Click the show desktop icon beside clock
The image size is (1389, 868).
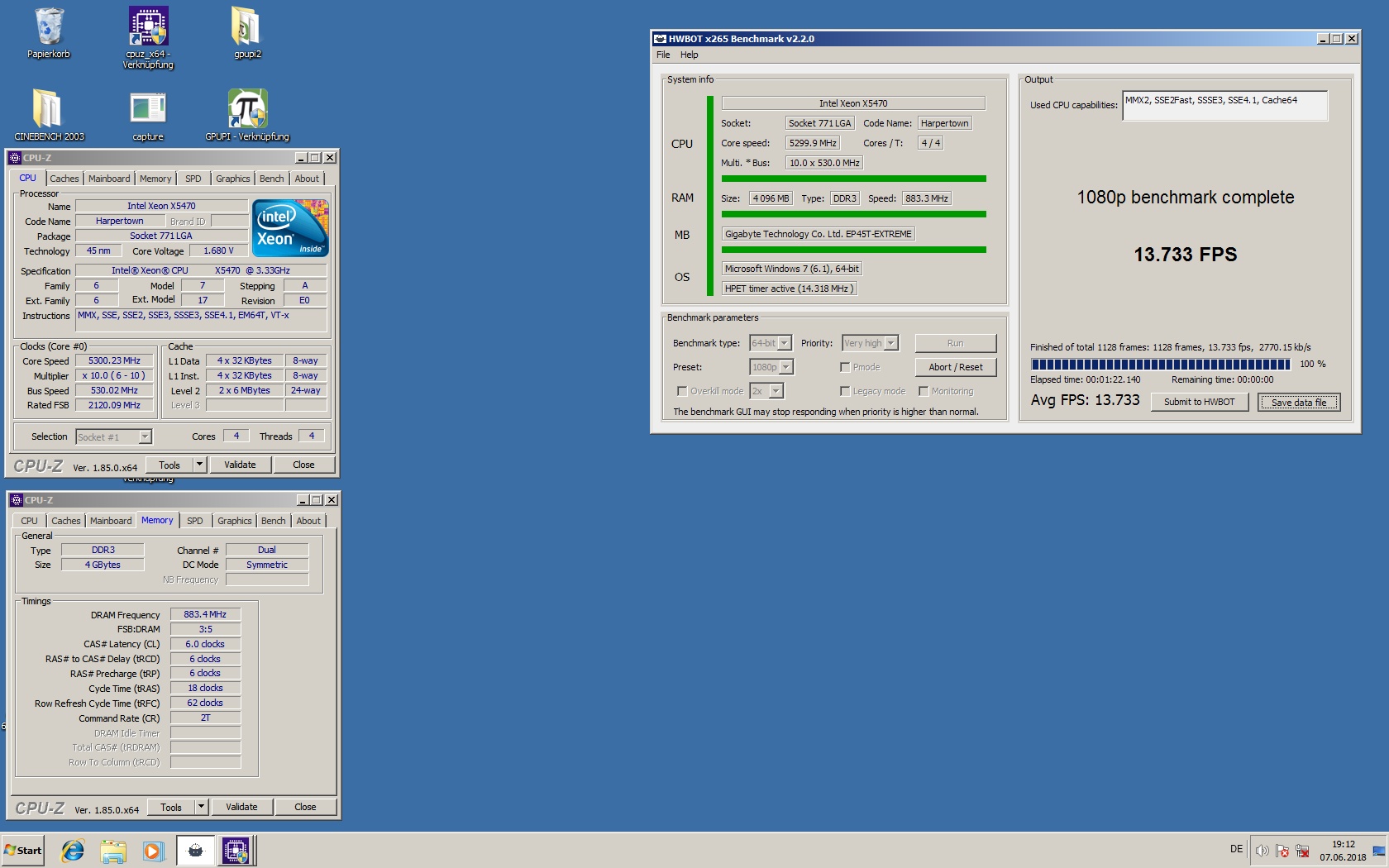[x=1379, y=851]
